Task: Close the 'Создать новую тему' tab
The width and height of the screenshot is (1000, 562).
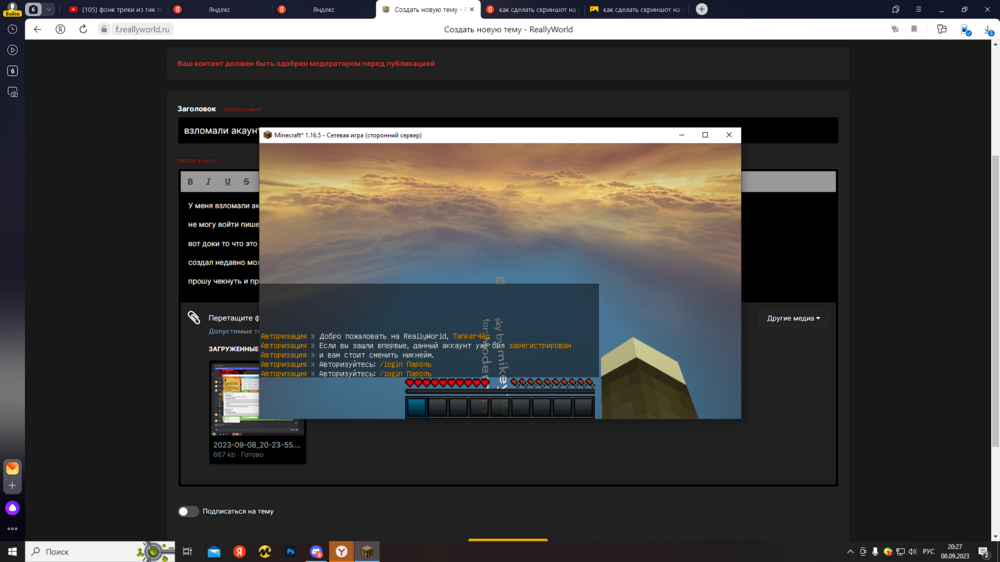Action: pos(471,10)
